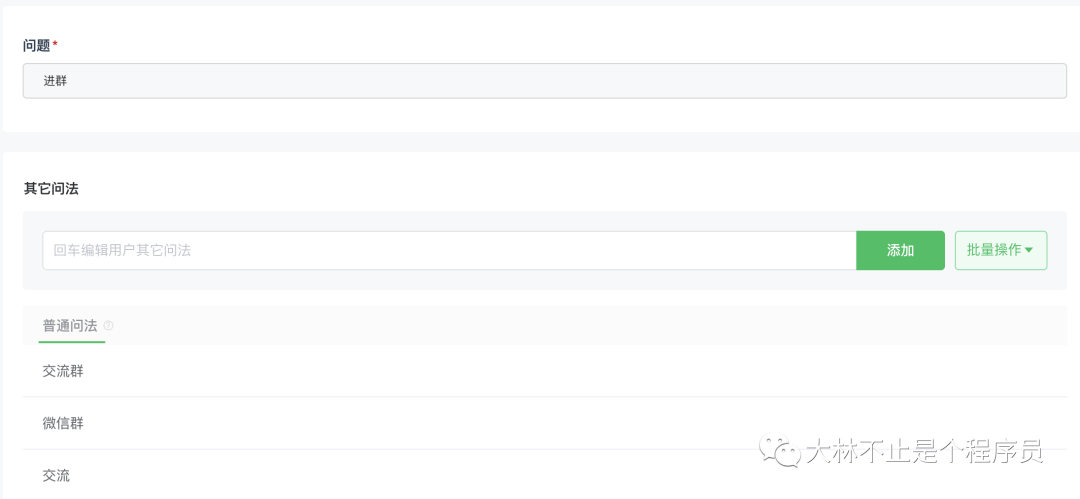Viewport: 1080px width, 499px height.
Task: Select the bottom 交流 entry in the list
Action: coord(56,475)
